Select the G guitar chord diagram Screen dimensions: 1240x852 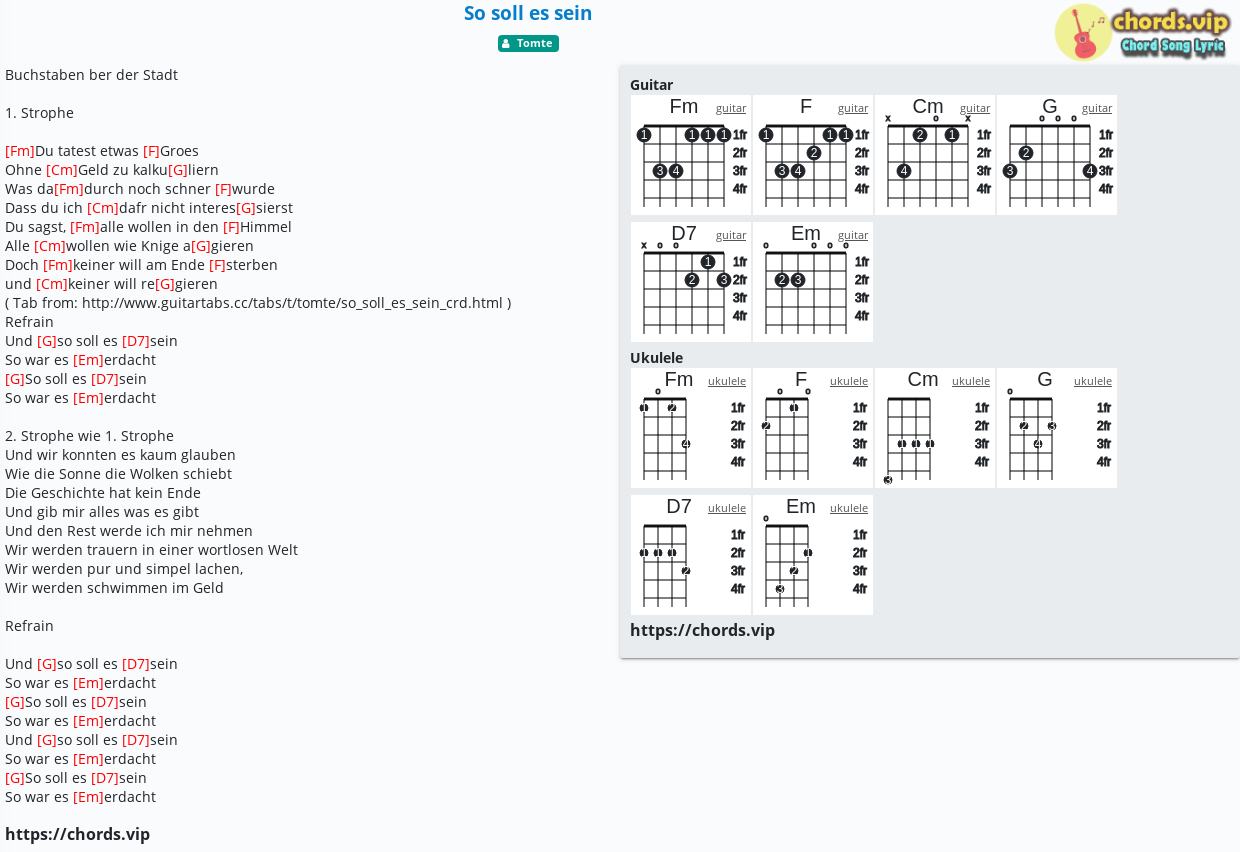pos(1057,155)
